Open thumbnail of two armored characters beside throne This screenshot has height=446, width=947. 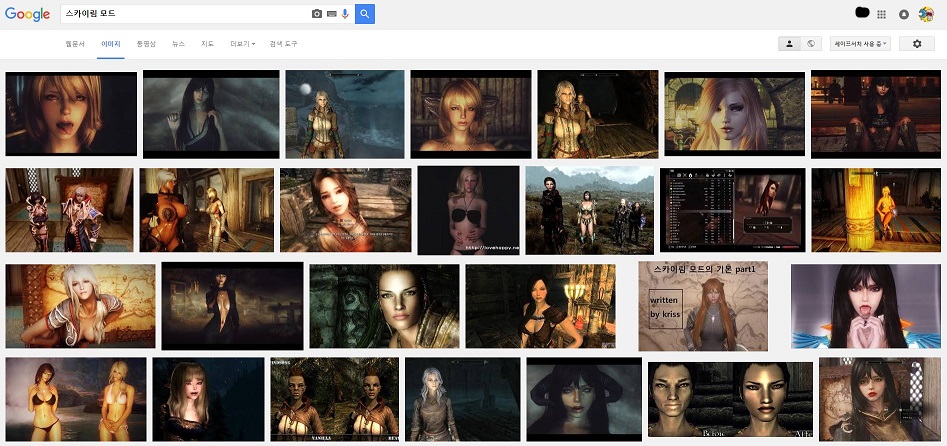coord(69,210)
